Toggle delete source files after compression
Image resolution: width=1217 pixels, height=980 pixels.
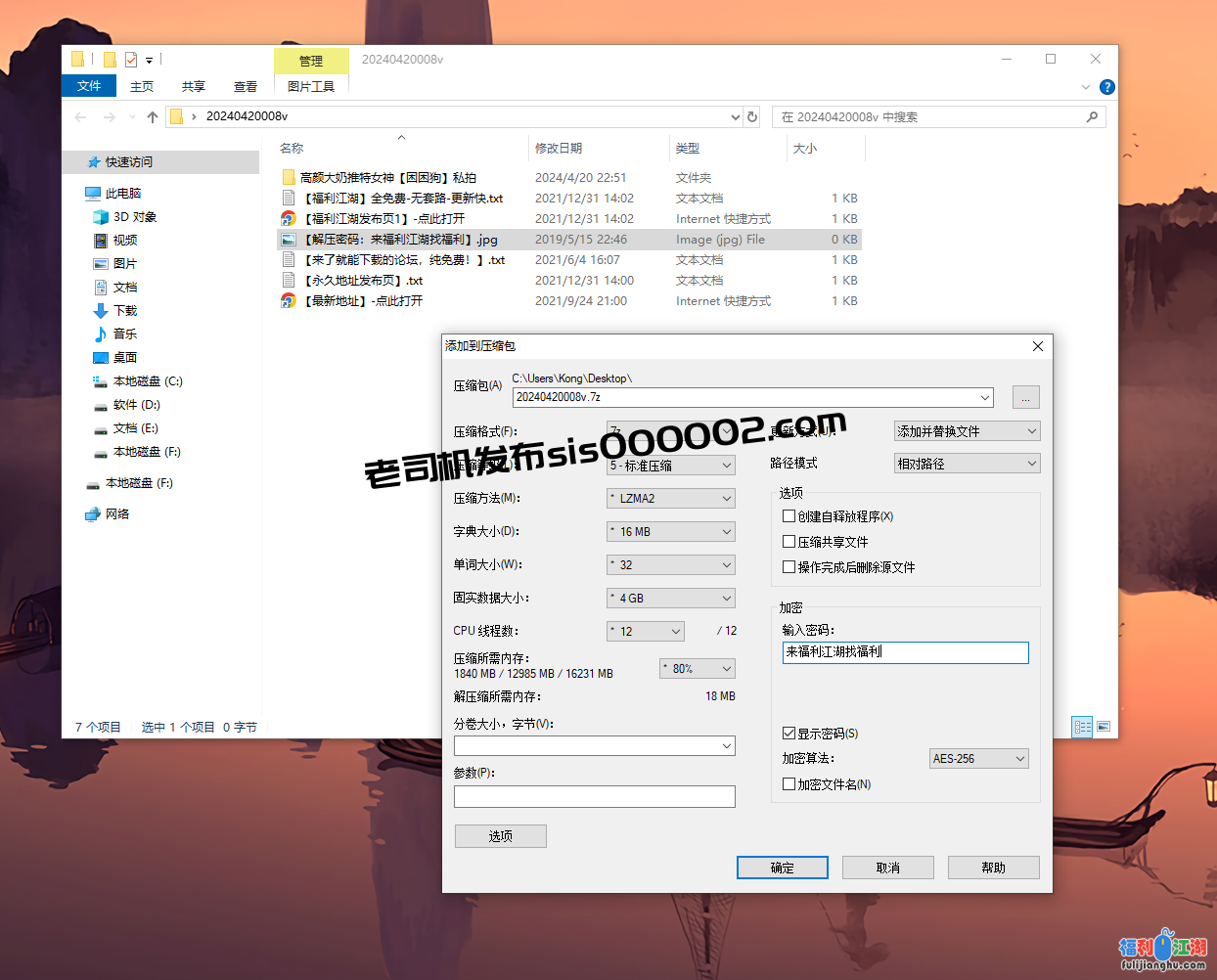[789, 567]
